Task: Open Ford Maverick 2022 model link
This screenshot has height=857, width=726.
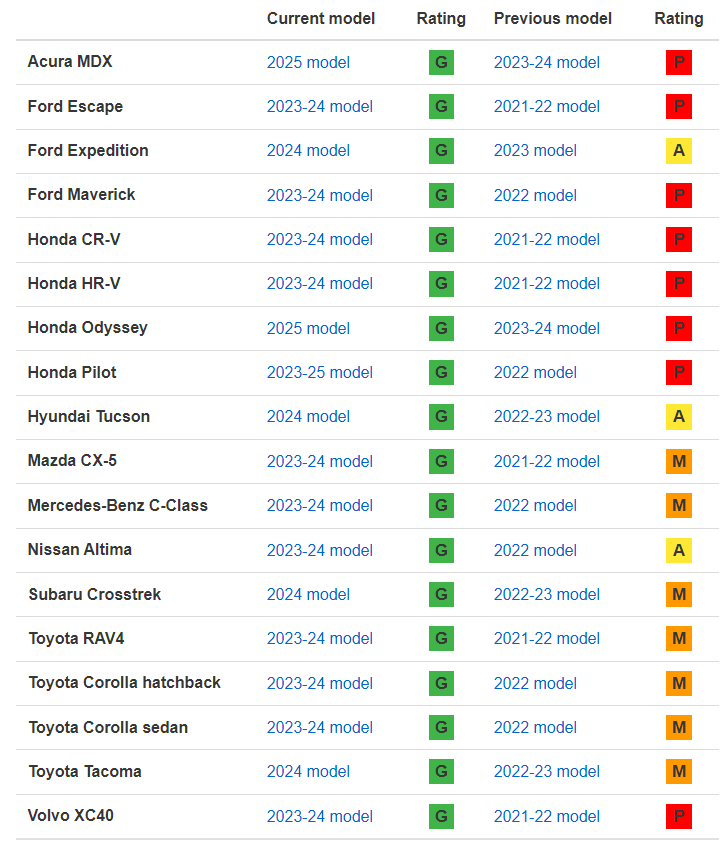Action: [535, 195]
